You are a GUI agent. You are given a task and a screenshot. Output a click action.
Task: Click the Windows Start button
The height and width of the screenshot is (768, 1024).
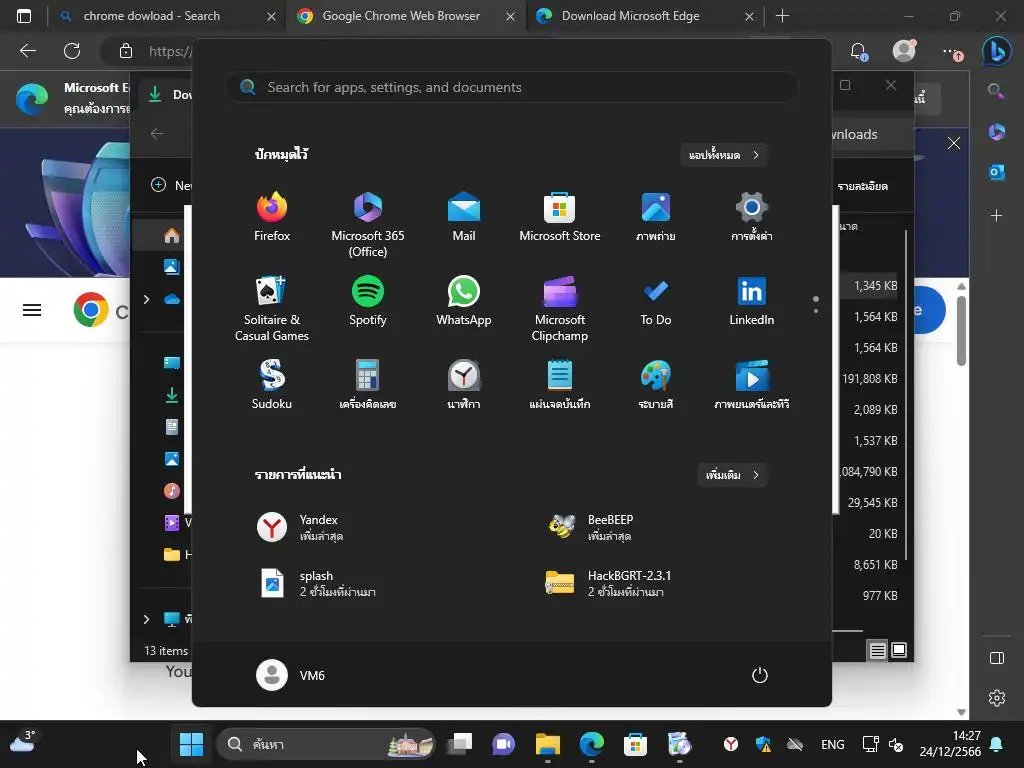[x=191, y=744]
